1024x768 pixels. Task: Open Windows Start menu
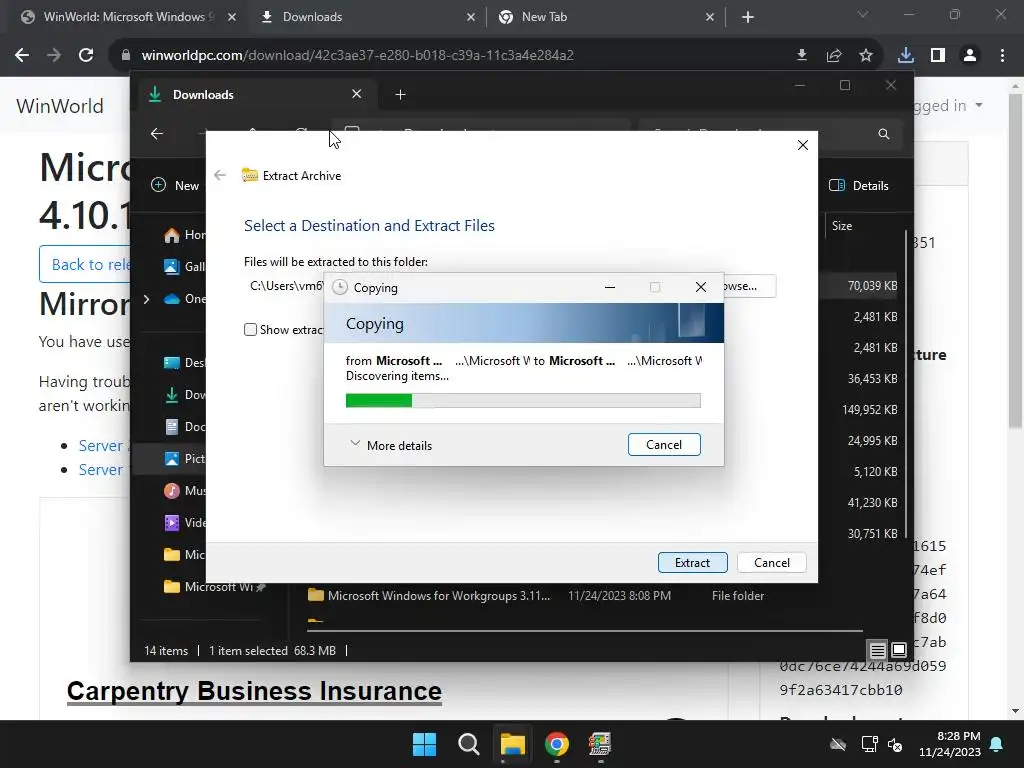pos(424,744)
